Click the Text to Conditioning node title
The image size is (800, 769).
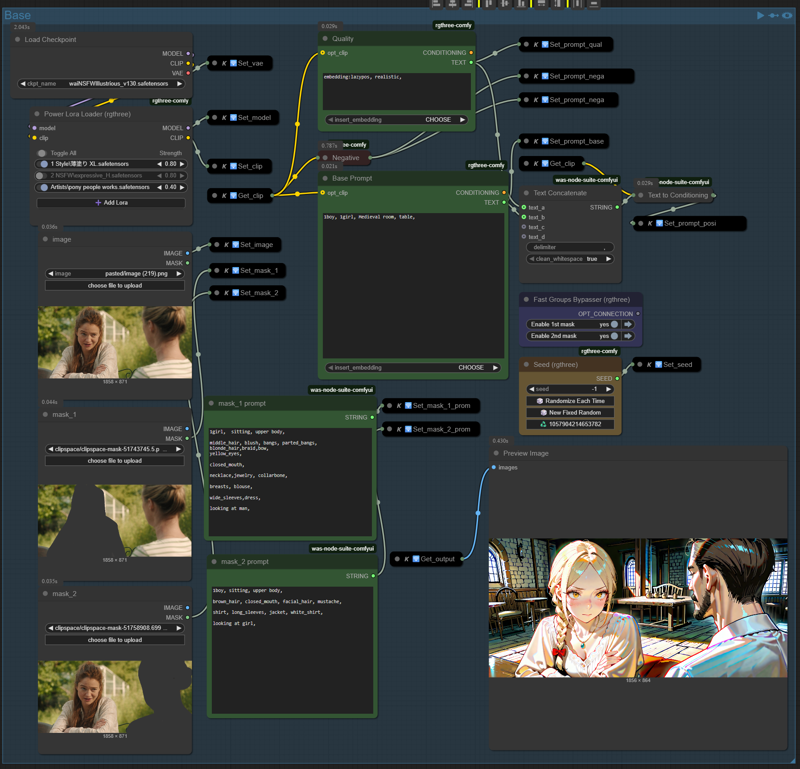pos(678,195)
